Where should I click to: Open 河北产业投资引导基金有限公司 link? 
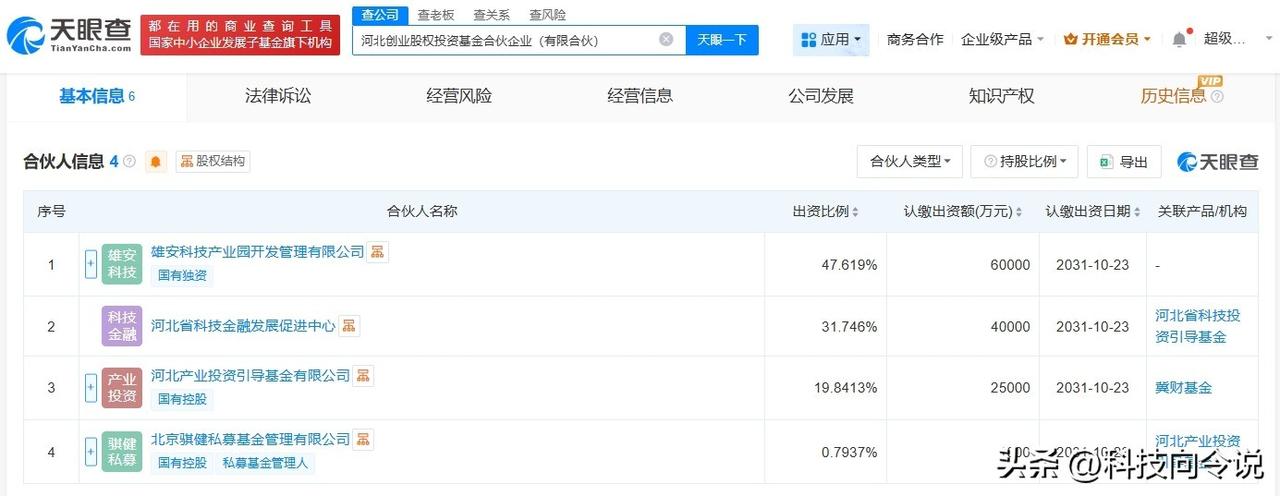pos(250,375)
